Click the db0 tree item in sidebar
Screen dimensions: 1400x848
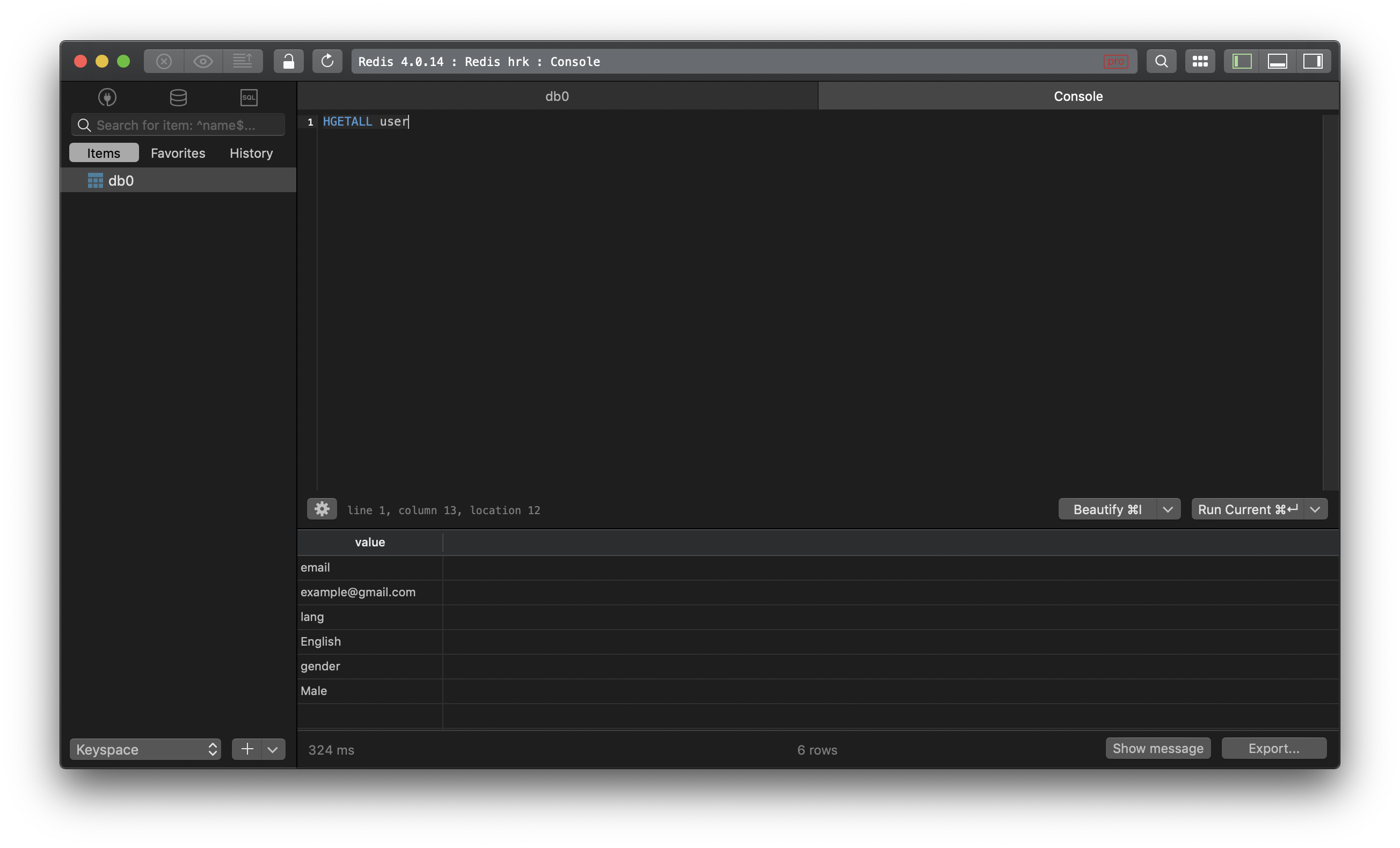(x=121, y=180)
